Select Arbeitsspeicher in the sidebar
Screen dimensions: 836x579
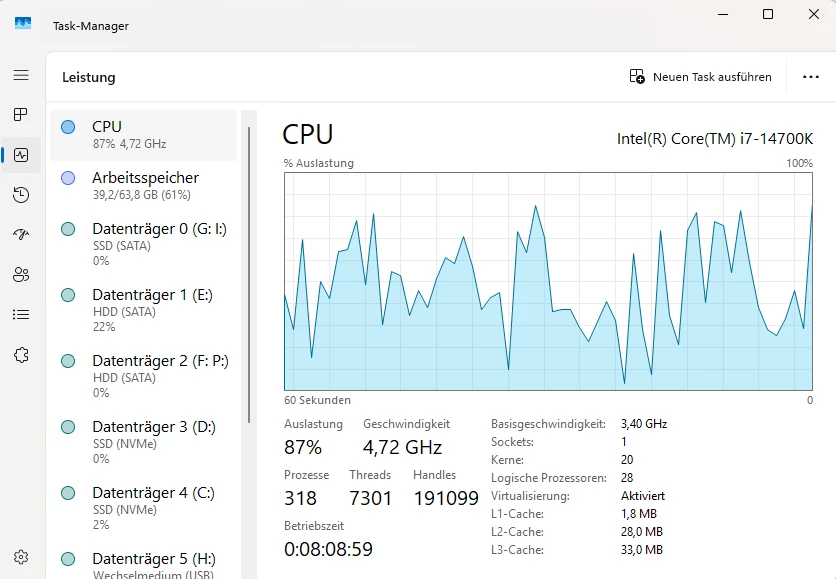(143, 186)
